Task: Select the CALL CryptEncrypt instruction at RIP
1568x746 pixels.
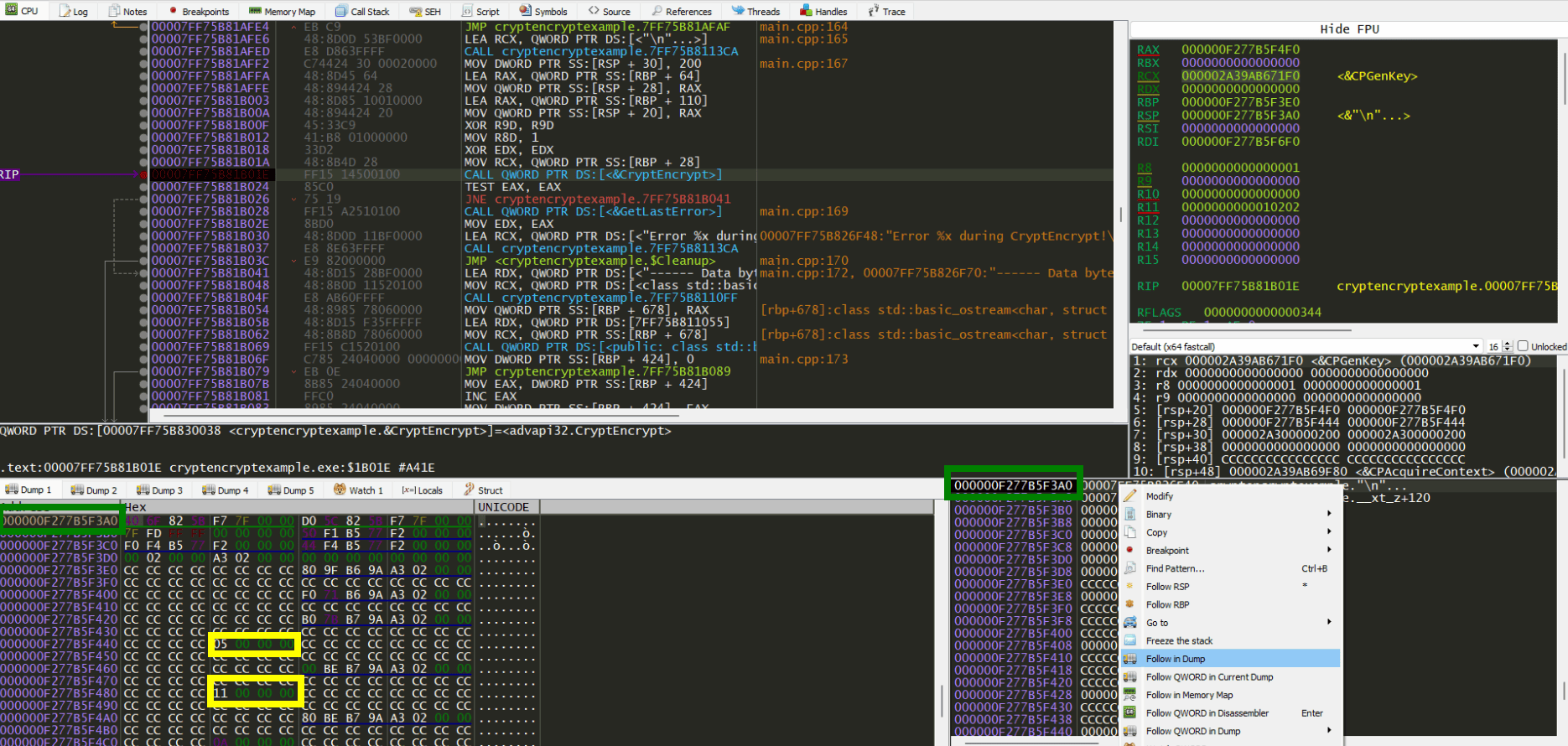Action: pyautogui.click(x=593, y=174)
